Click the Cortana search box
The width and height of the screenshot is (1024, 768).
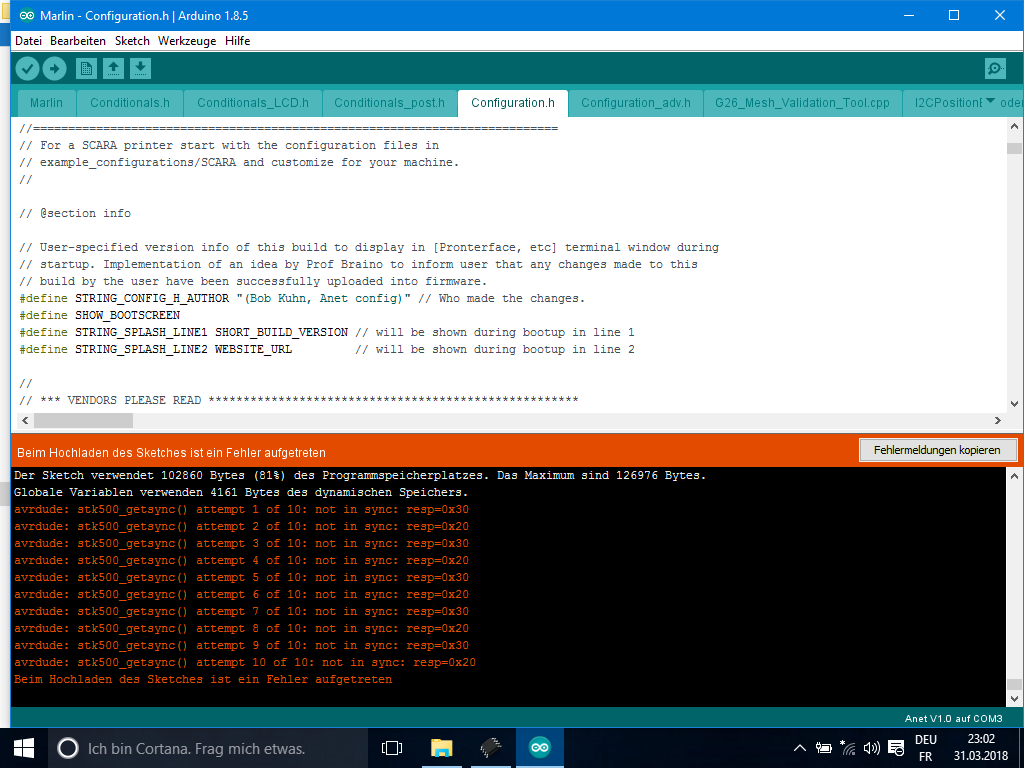(x=208, y=748)
